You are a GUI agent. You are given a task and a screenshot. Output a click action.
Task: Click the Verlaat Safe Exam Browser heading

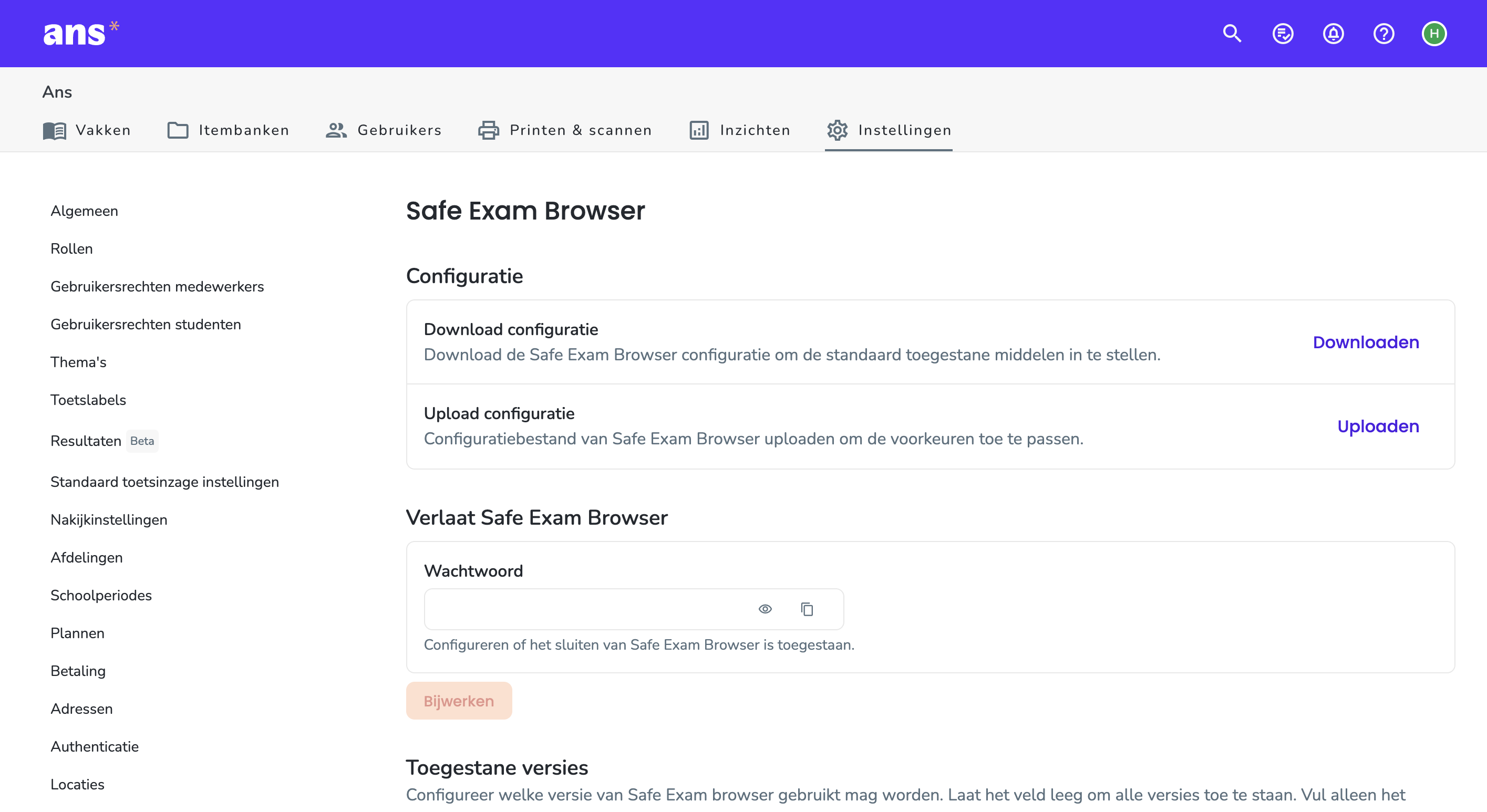[x=537, y=518]
